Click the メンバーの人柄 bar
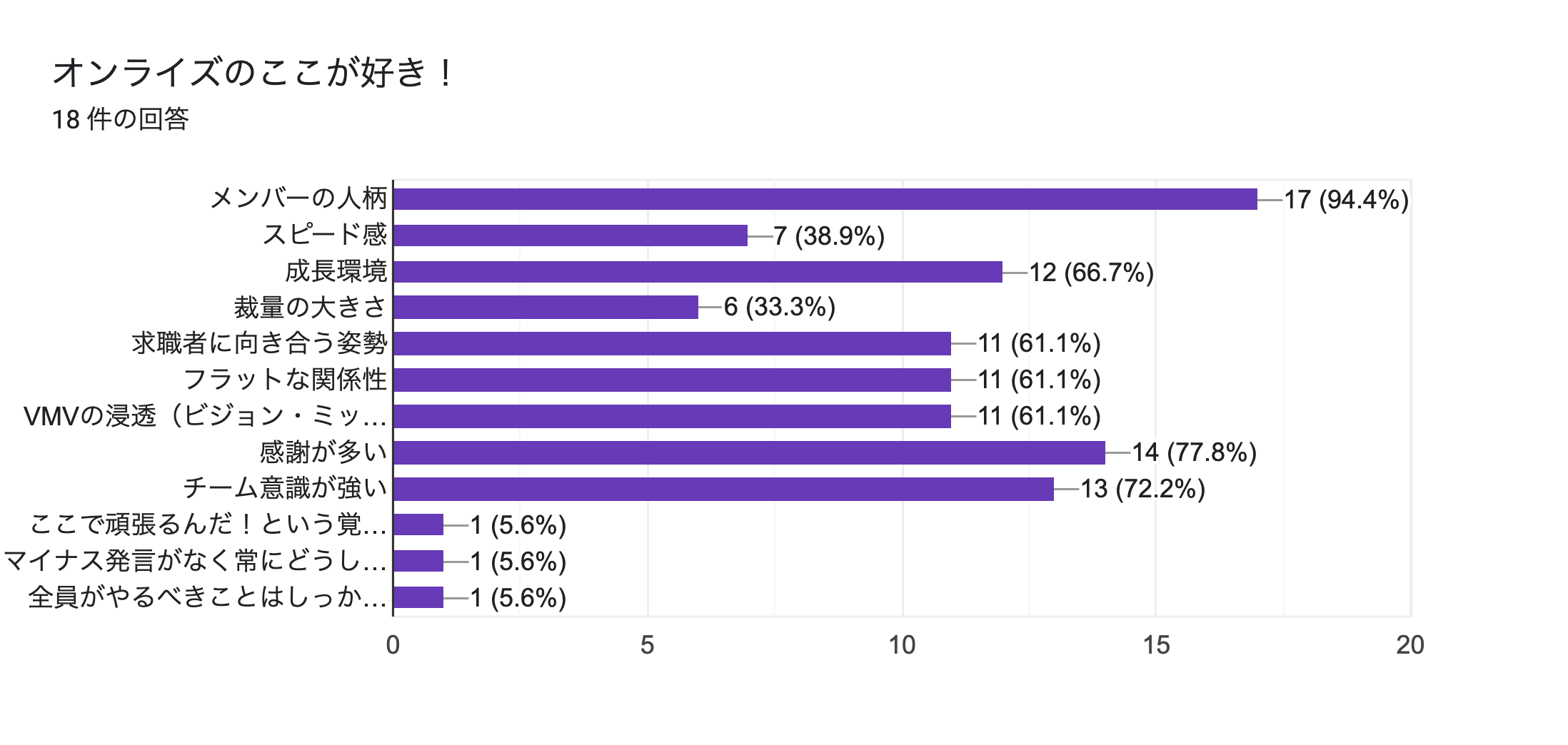Viewport: 1568px width, 745px height. tap(825, 199)
